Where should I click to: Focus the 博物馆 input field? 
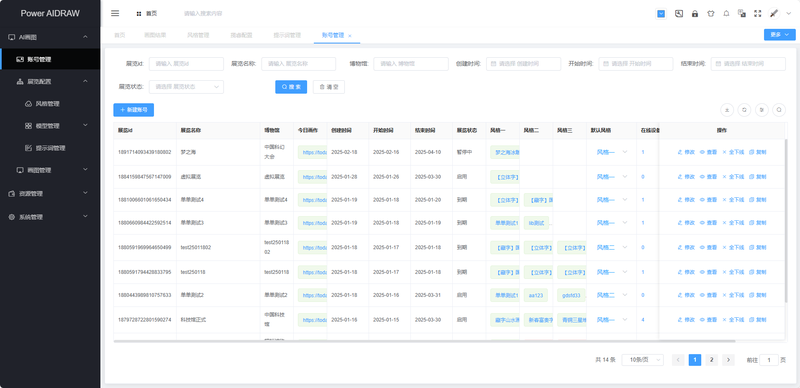click(x=411, y=64)
